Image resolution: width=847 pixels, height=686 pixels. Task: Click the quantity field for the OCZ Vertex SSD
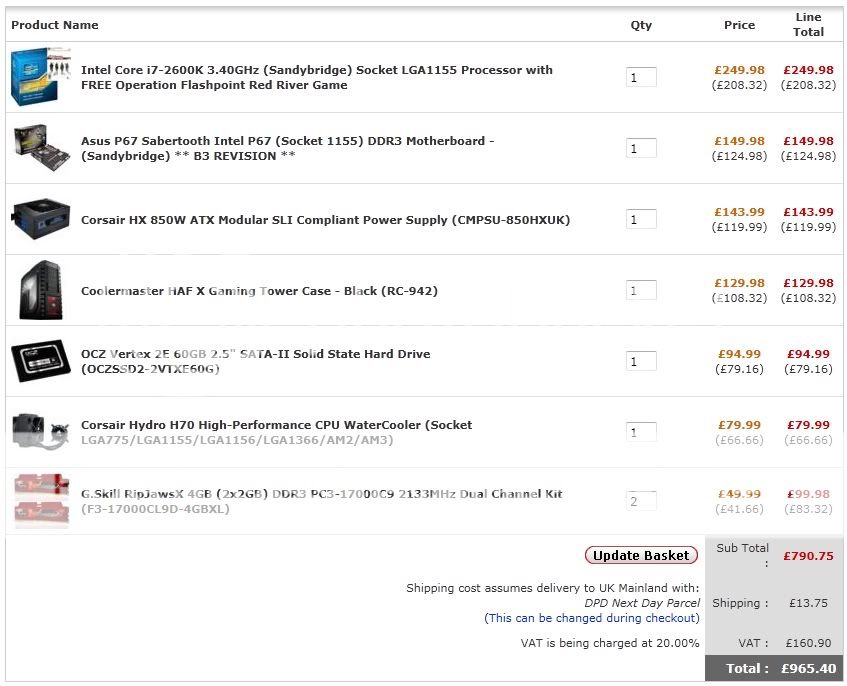tap(641, 361)
